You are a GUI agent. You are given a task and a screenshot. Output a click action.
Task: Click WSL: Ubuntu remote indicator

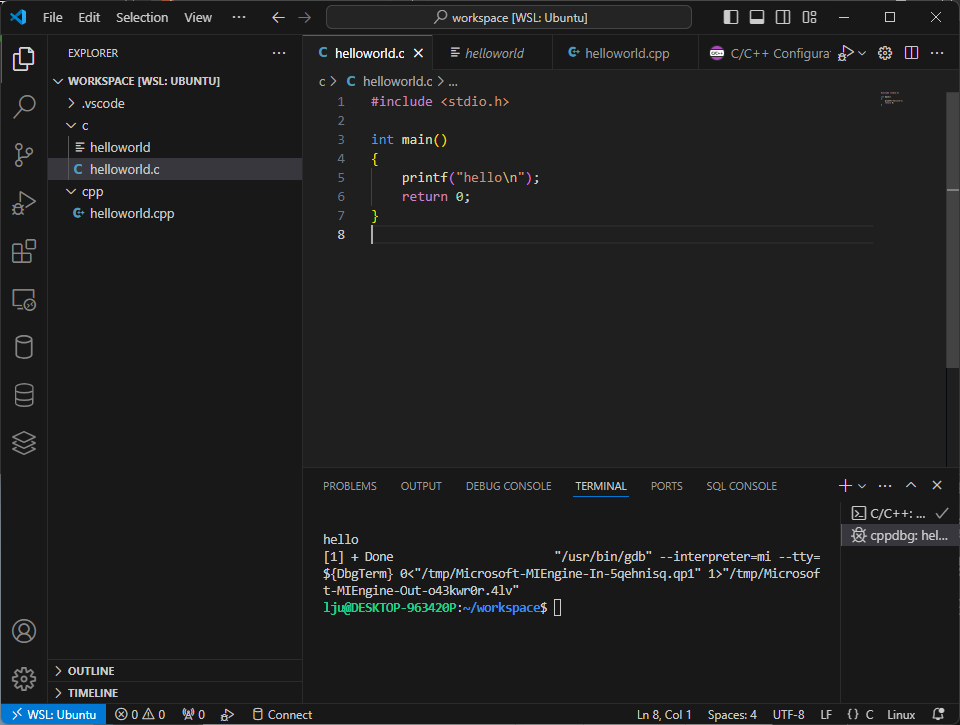[53, 715]
